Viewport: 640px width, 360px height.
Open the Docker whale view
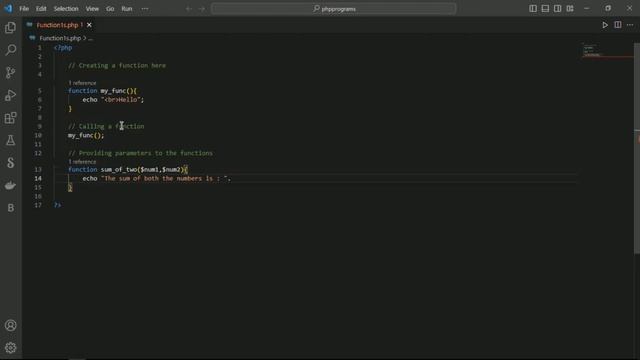(x=11, y=185)
